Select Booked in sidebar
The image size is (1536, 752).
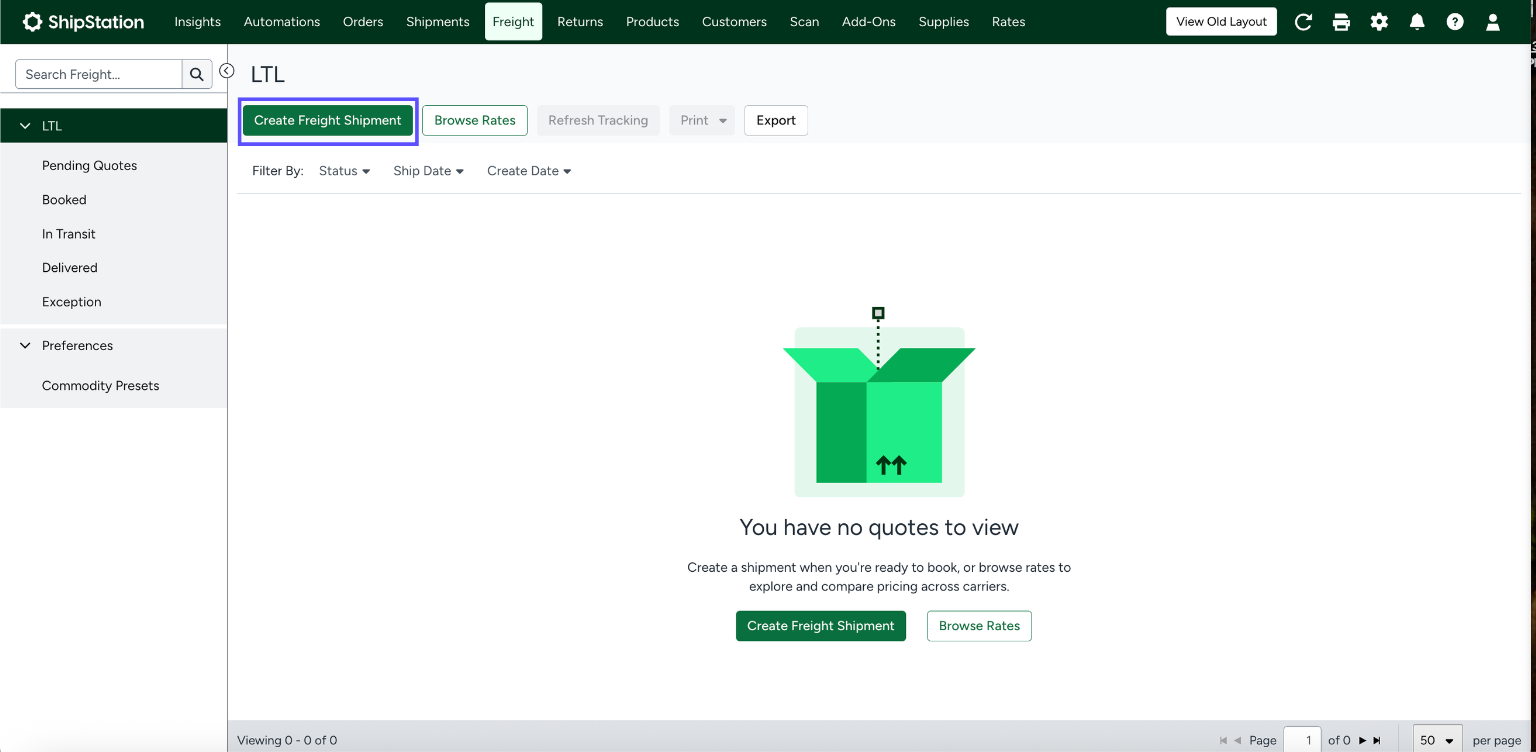click(64, 200)
